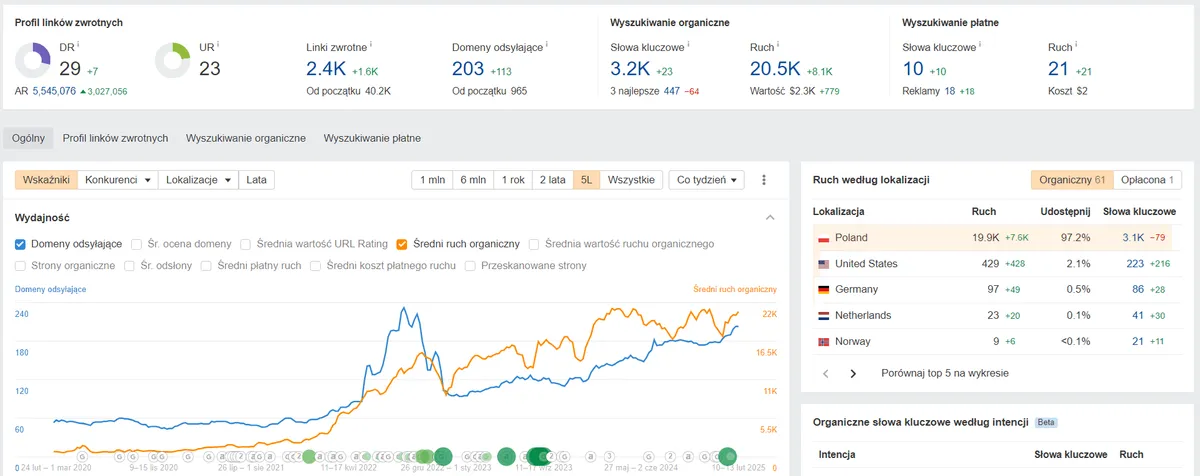Click info icon beside Linki zwrotne
Screen dimensions: 1200x476
pyautogui.click(x=371, y=45)
